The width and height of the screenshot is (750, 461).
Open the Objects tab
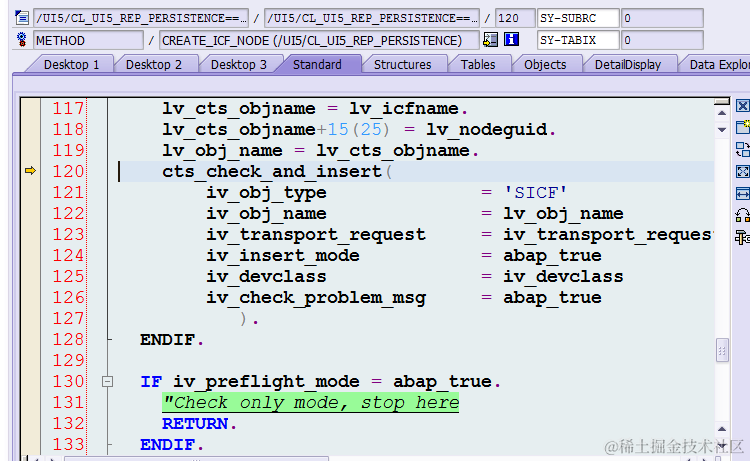click(x=545, y=65)
